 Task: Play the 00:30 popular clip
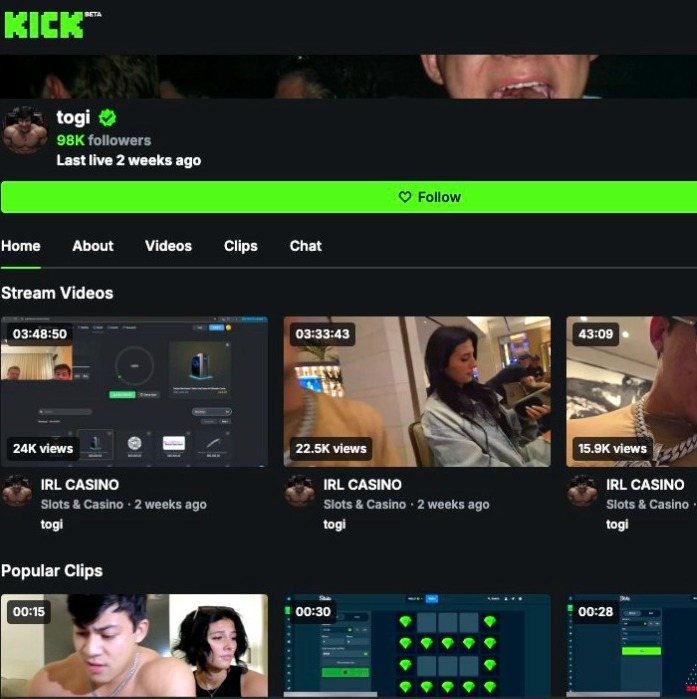(417, 646)
